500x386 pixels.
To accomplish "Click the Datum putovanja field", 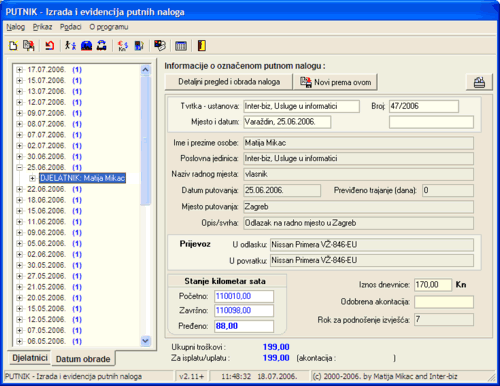I will coord(282,191).
